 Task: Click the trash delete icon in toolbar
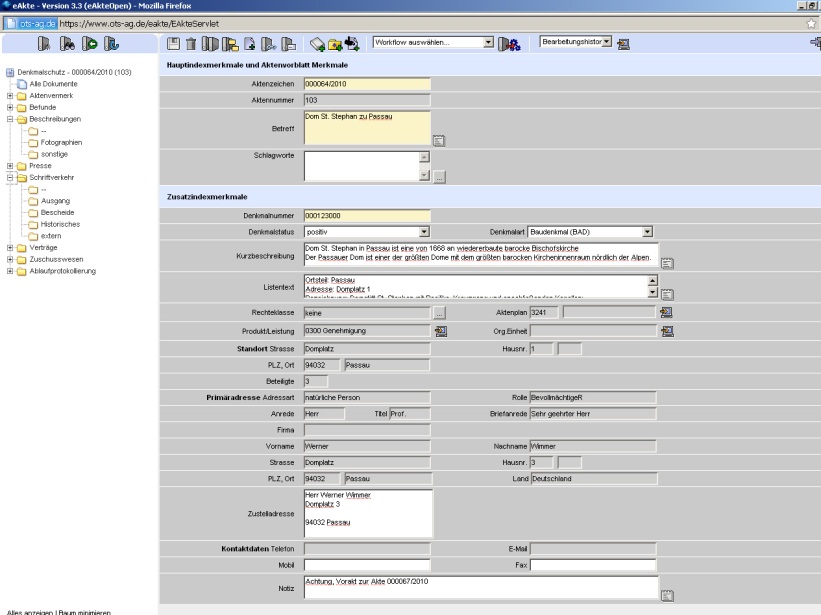click(191, 43)
